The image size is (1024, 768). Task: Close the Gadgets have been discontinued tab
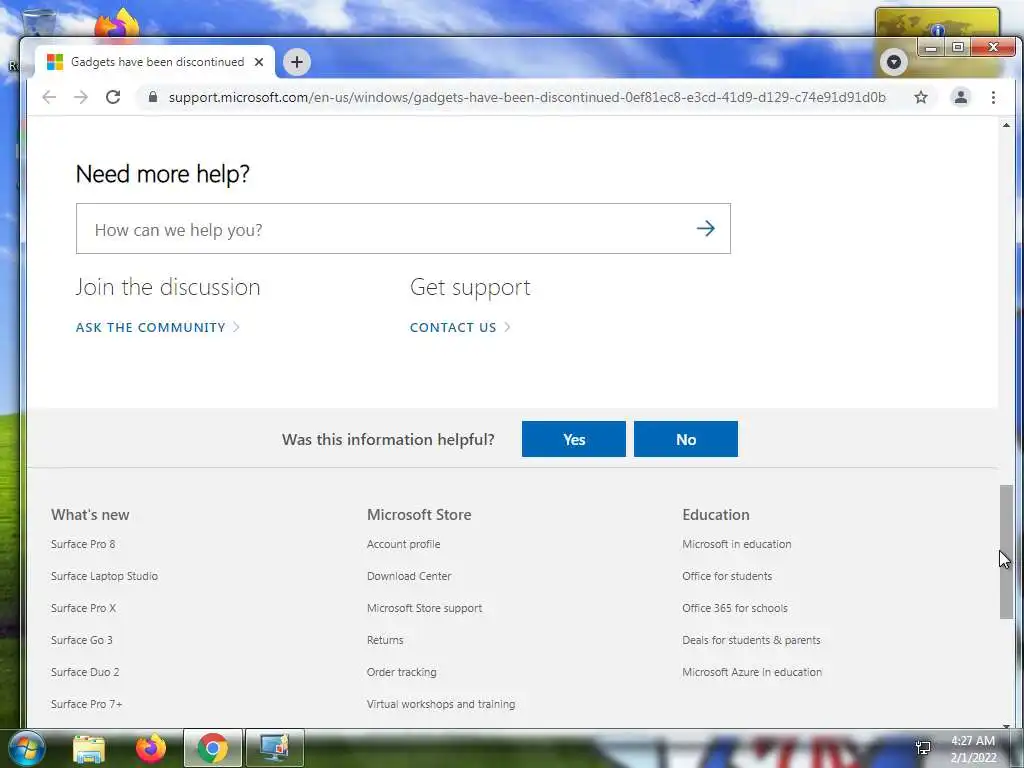[x=259, y=62]
